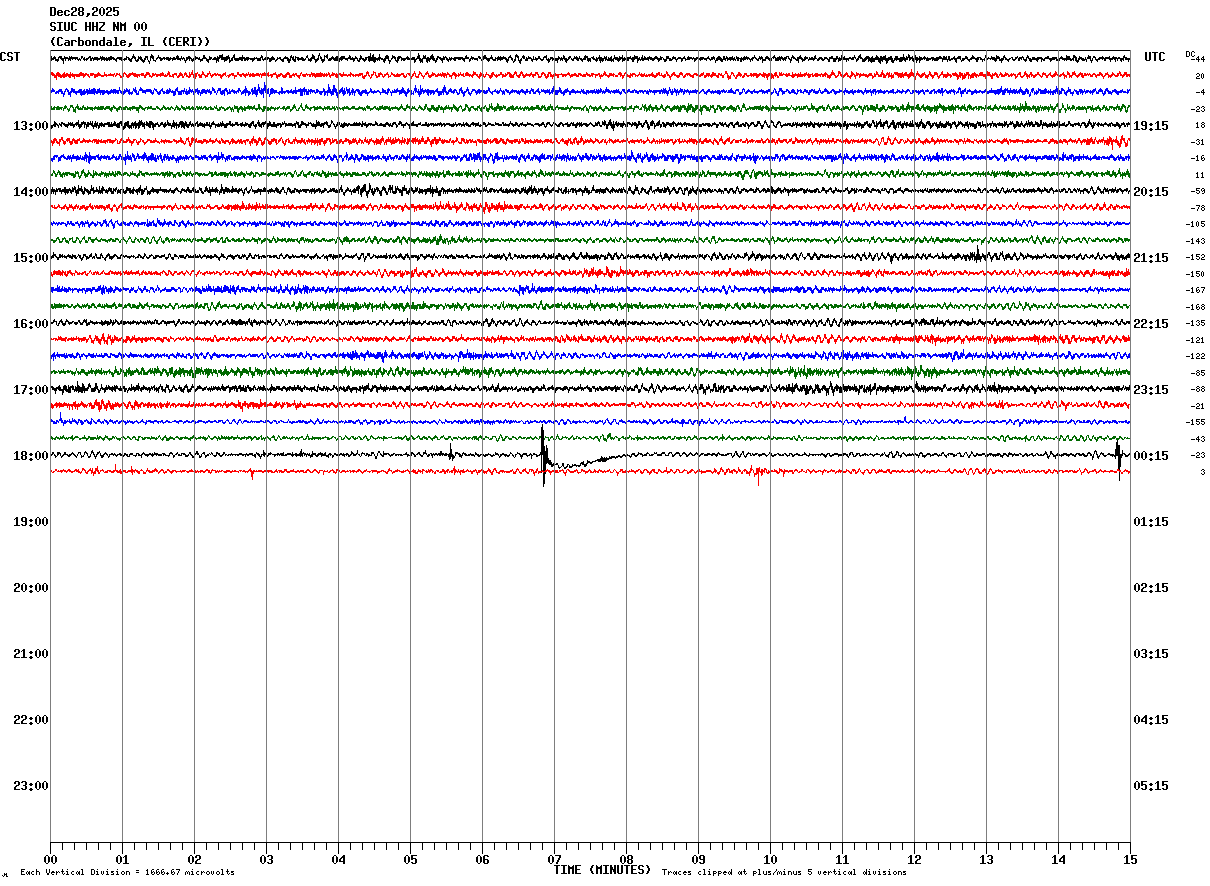This screenshot has height=886, width=1210.
Task: Click the "09" minute axis label
Action: pos(698,860)
